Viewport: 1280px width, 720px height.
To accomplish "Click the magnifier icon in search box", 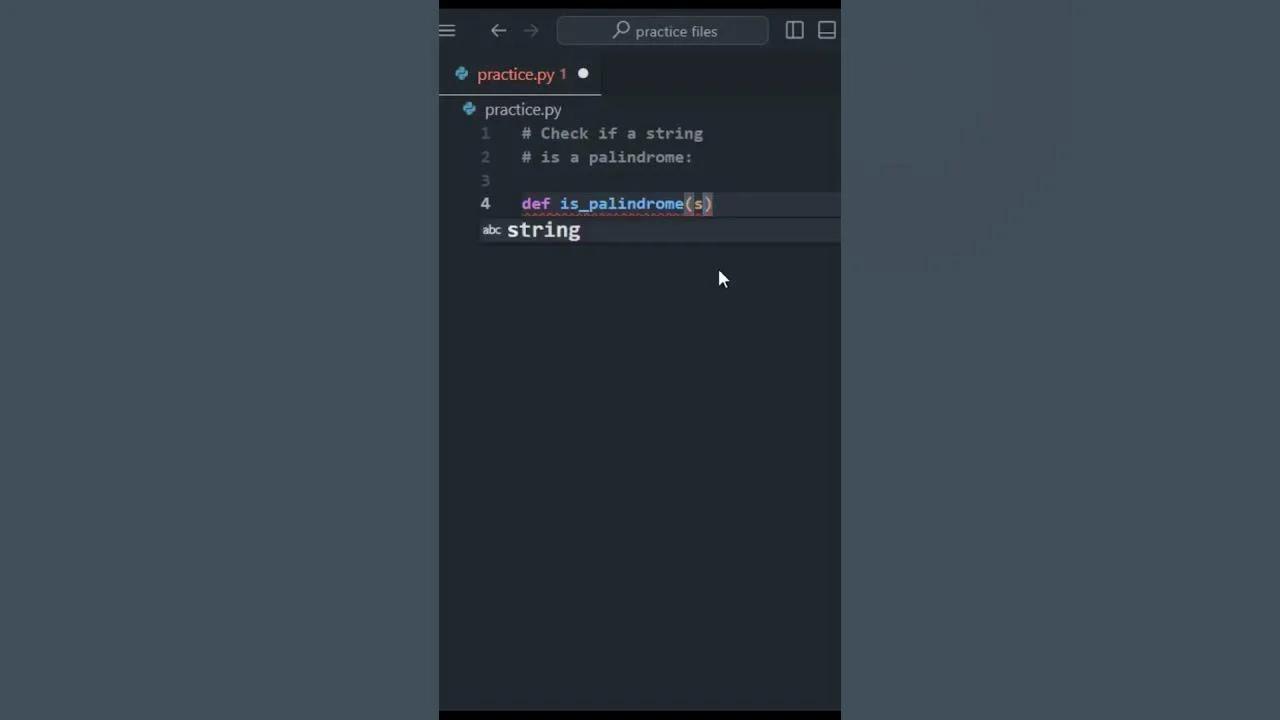I will tap(621, 30).
